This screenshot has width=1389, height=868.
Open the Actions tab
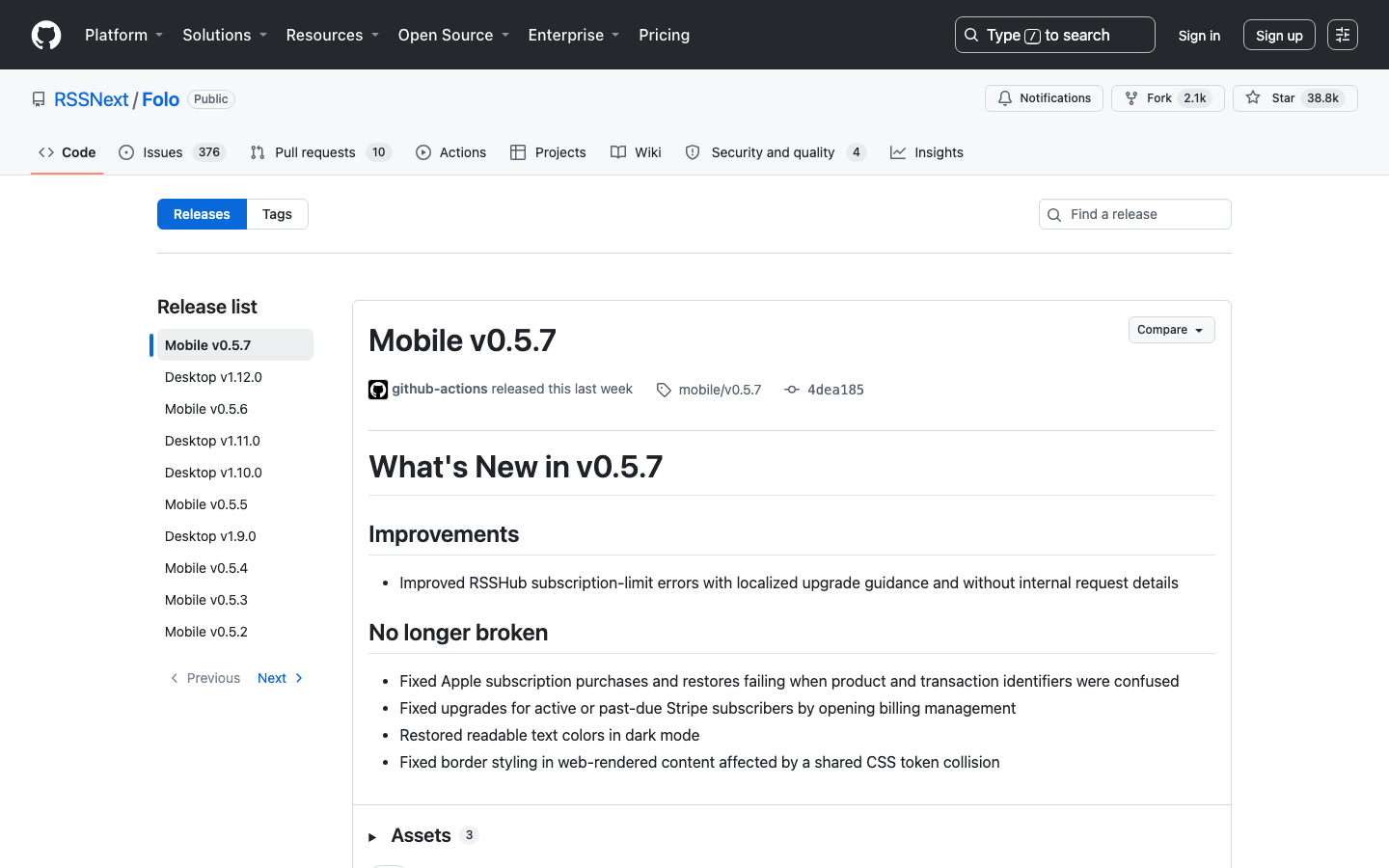click(x=450, y=152)
